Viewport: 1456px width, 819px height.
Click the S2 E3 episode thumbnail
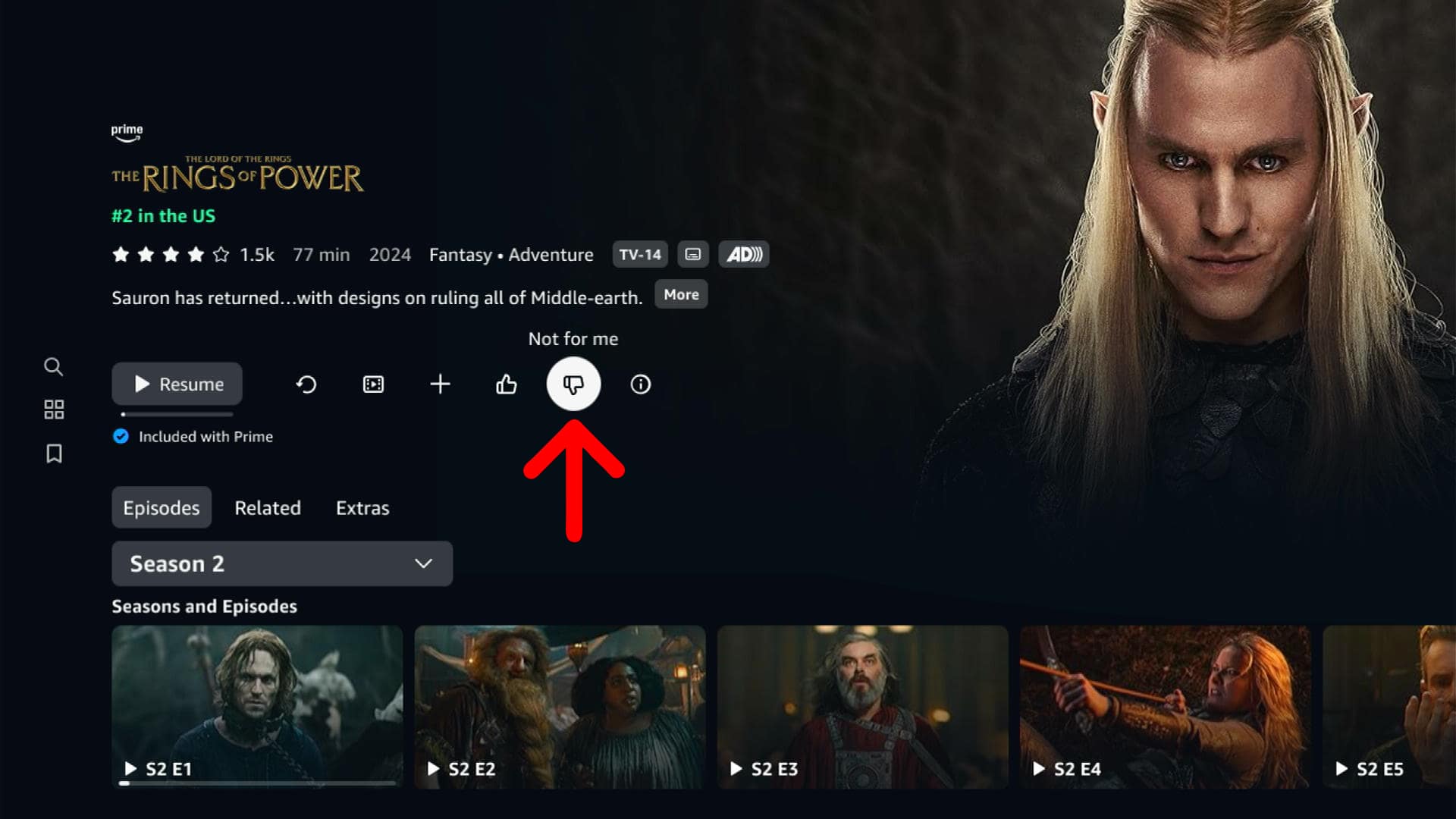(x=862, y=701)
